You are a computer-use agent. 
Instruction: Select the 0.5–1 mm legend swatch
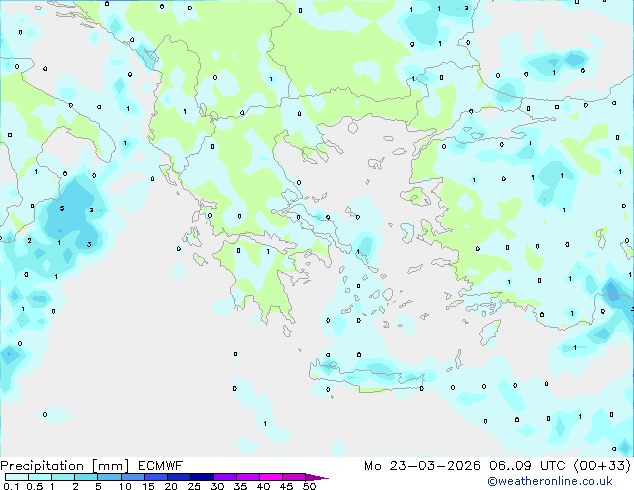point(40,477)
